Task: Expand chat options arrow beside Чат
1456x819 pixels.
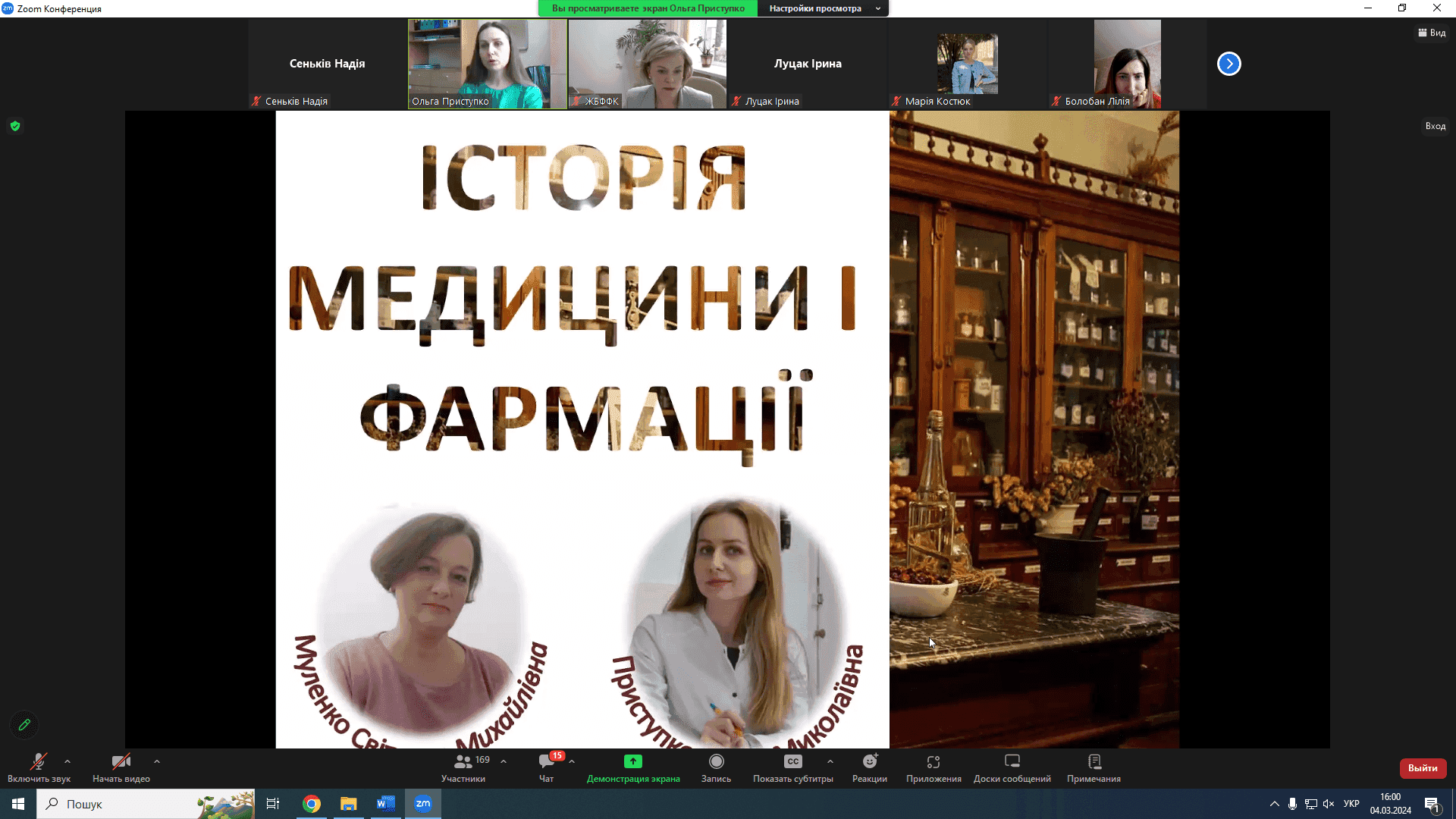Action: coord(572,761)
